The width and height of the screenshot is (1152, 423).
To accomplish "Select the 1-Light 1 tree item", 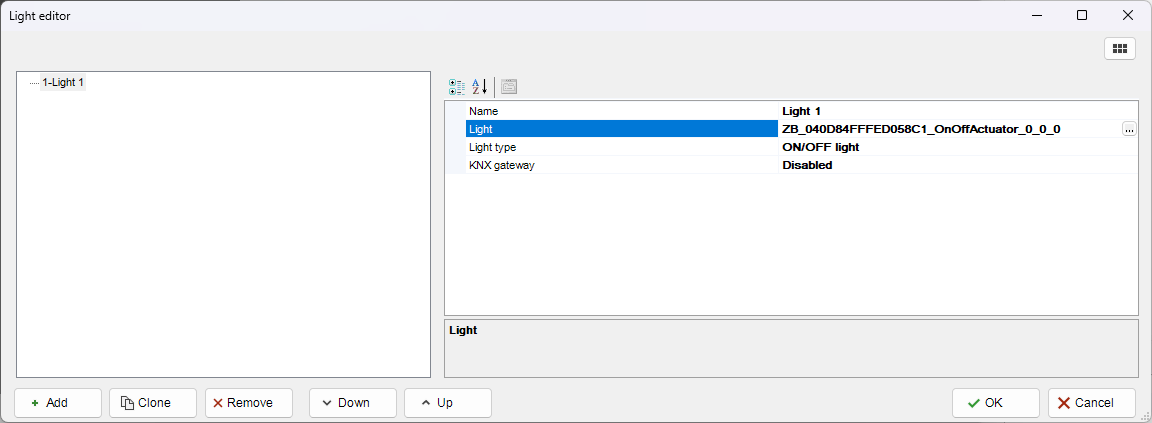I will pyautogui.click(x=62, y=83).
